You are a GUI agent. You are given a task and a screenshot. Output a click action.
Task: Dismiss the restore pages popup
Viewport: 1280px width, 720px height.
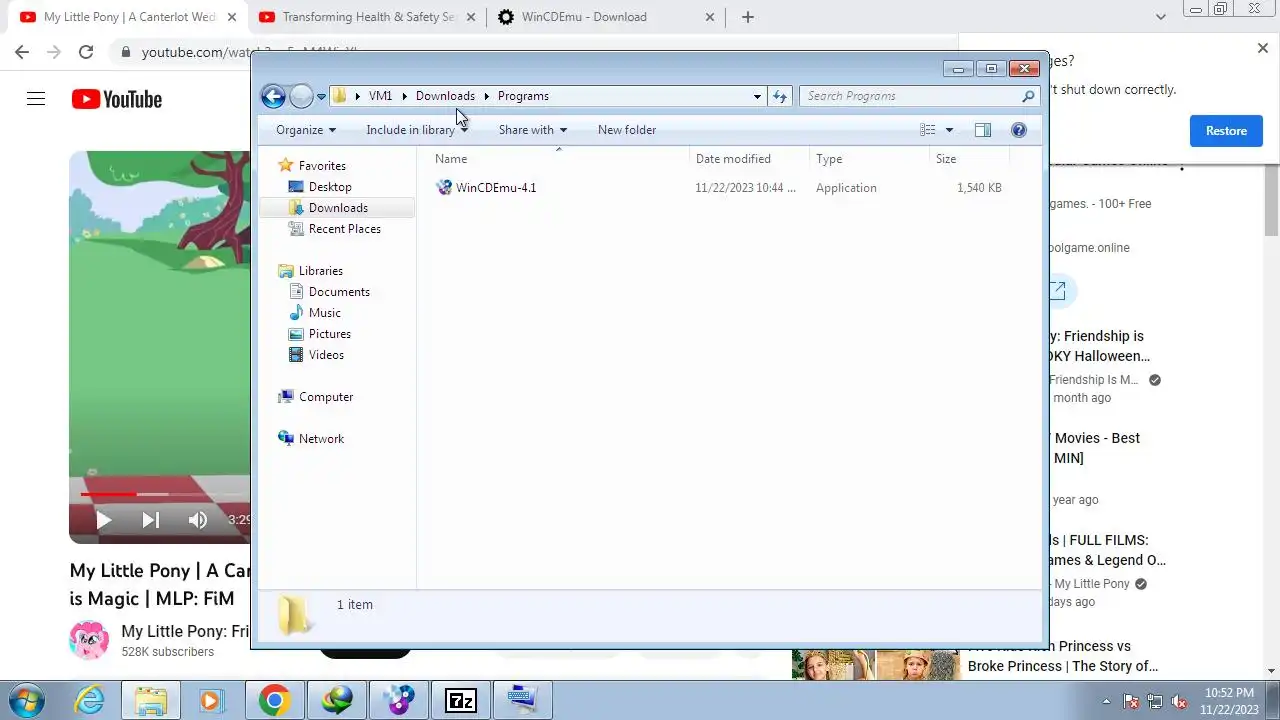point(1262,48)
